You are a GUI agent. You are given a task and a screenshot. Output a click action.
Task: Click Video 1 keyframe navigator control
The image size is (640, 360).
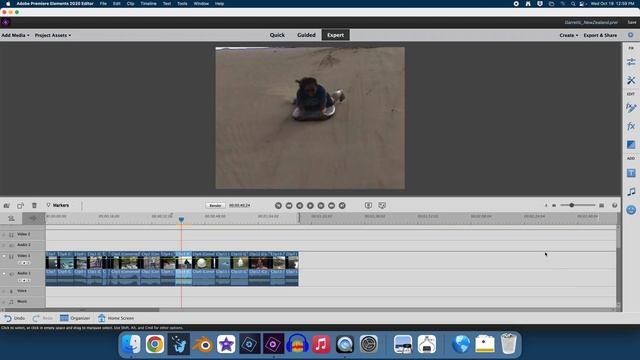(x=24, y=263)
